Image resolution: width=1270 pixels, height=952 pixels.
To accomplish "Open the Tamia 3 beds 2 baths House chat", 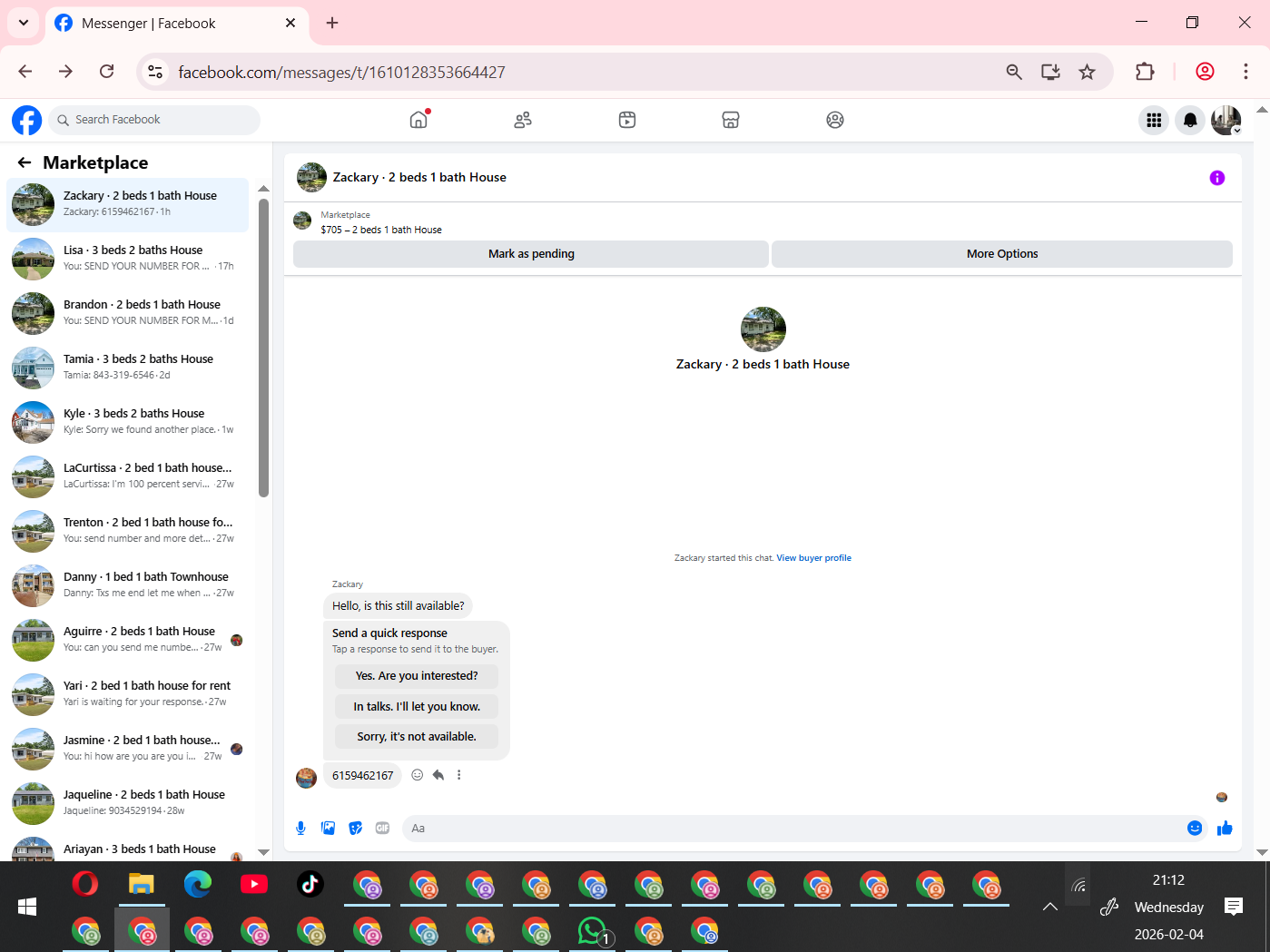I will tap(128, 368).
